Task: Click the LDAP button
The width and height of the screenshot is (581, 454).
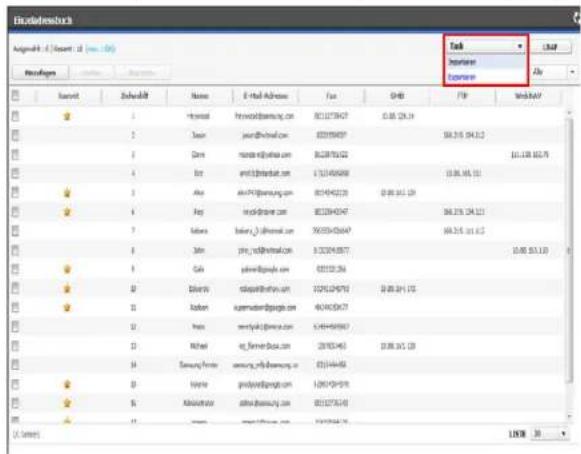Action: point(550,47)
